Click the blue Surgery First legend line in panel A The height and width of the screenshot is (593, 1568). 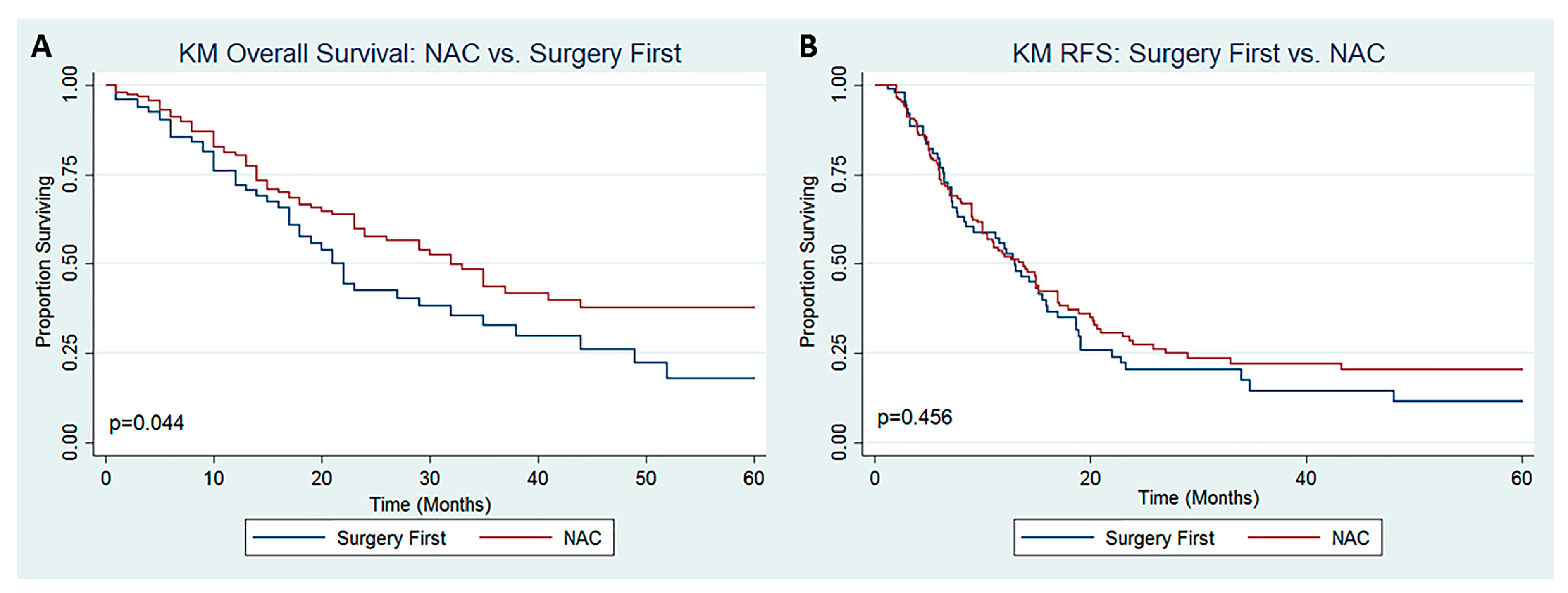288,538
